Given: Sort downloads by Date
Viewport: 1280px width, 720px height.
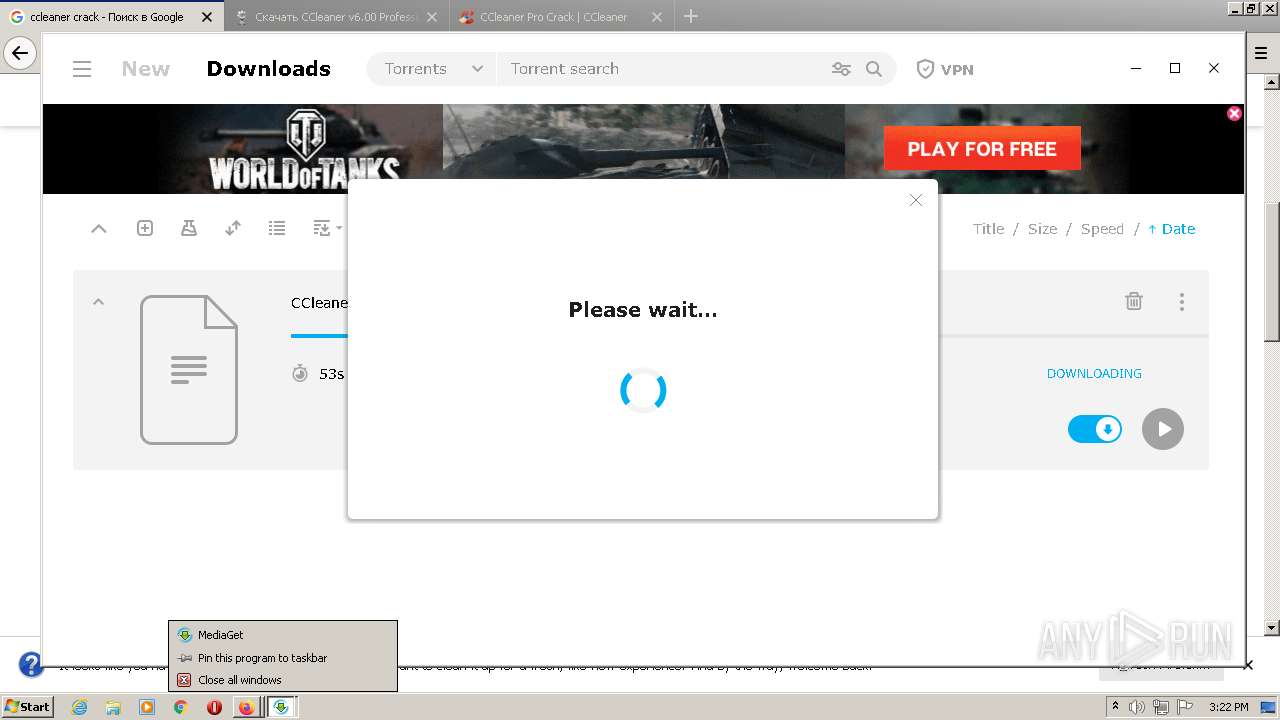Looking at the screenshot, I should point(1171,229).
